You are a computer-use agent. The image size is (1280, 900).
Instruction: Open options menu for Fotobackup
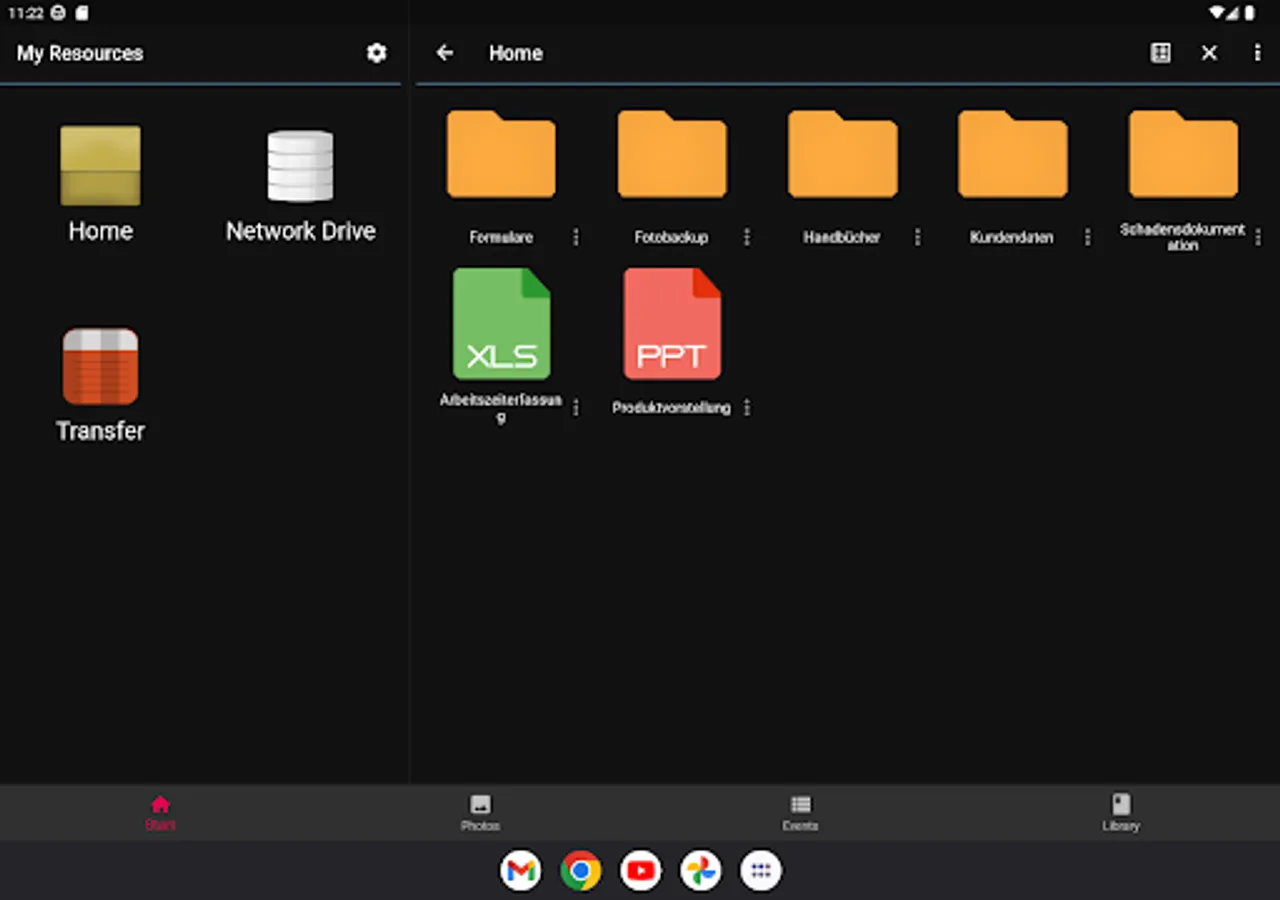pyautogui.click(x=747, y=237)
